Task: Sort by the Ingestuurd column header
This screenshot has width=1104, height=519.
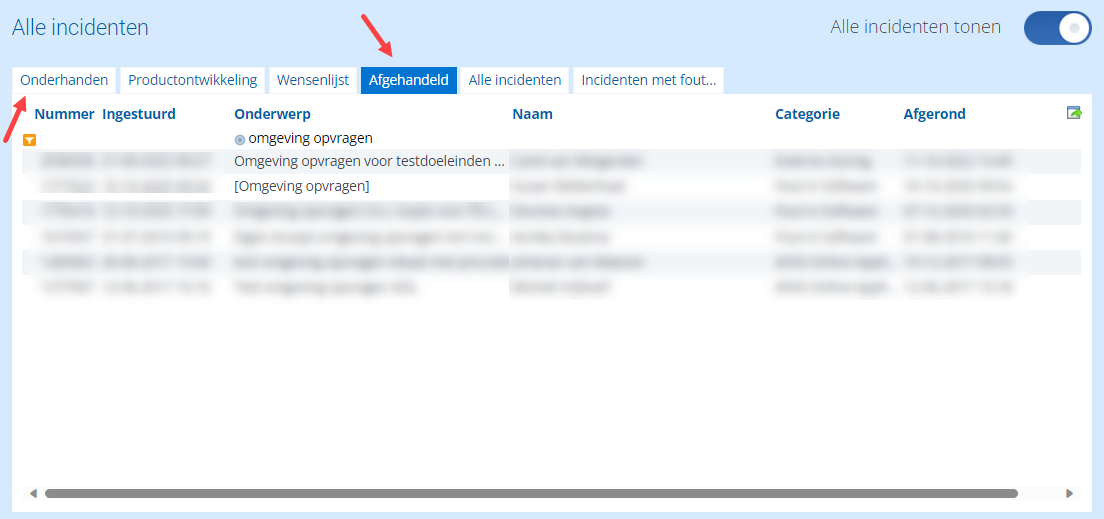Action: click(x=139, y=114)
